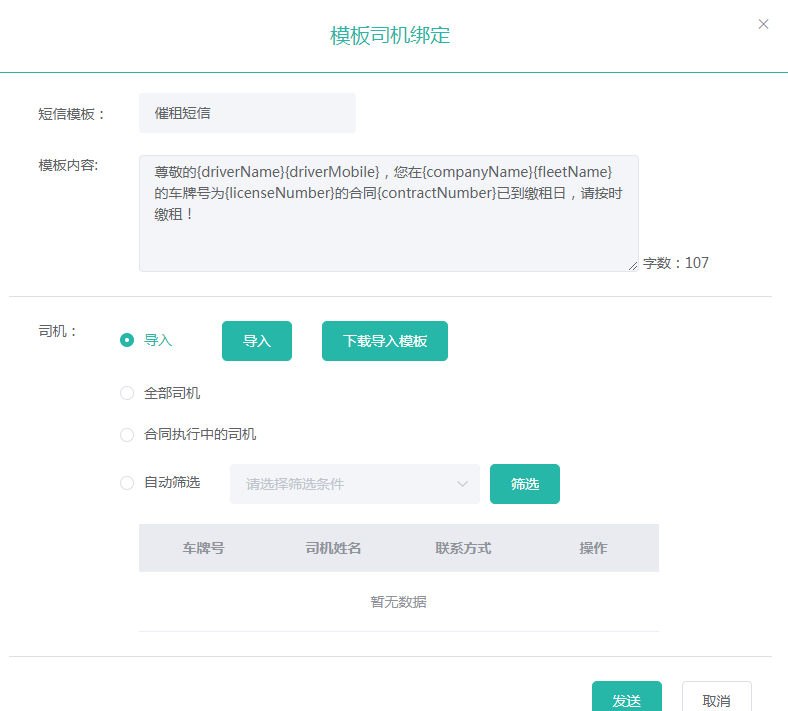Choose the 合同执行中的司机 radio option
This screenshot has width=788, height=711.
[127, 435]
